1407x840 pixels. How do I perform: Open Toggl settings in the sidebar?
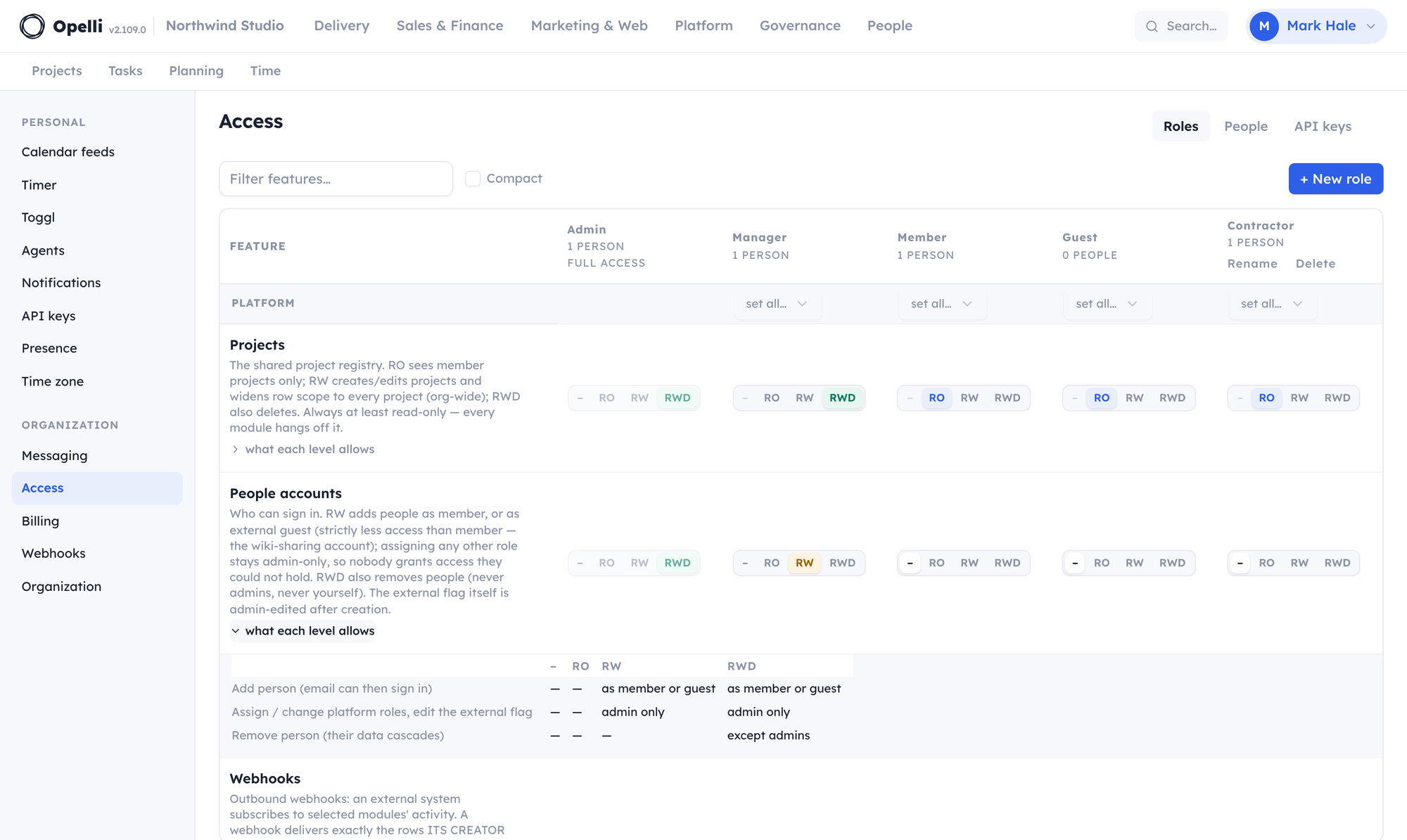pos(97,217)
